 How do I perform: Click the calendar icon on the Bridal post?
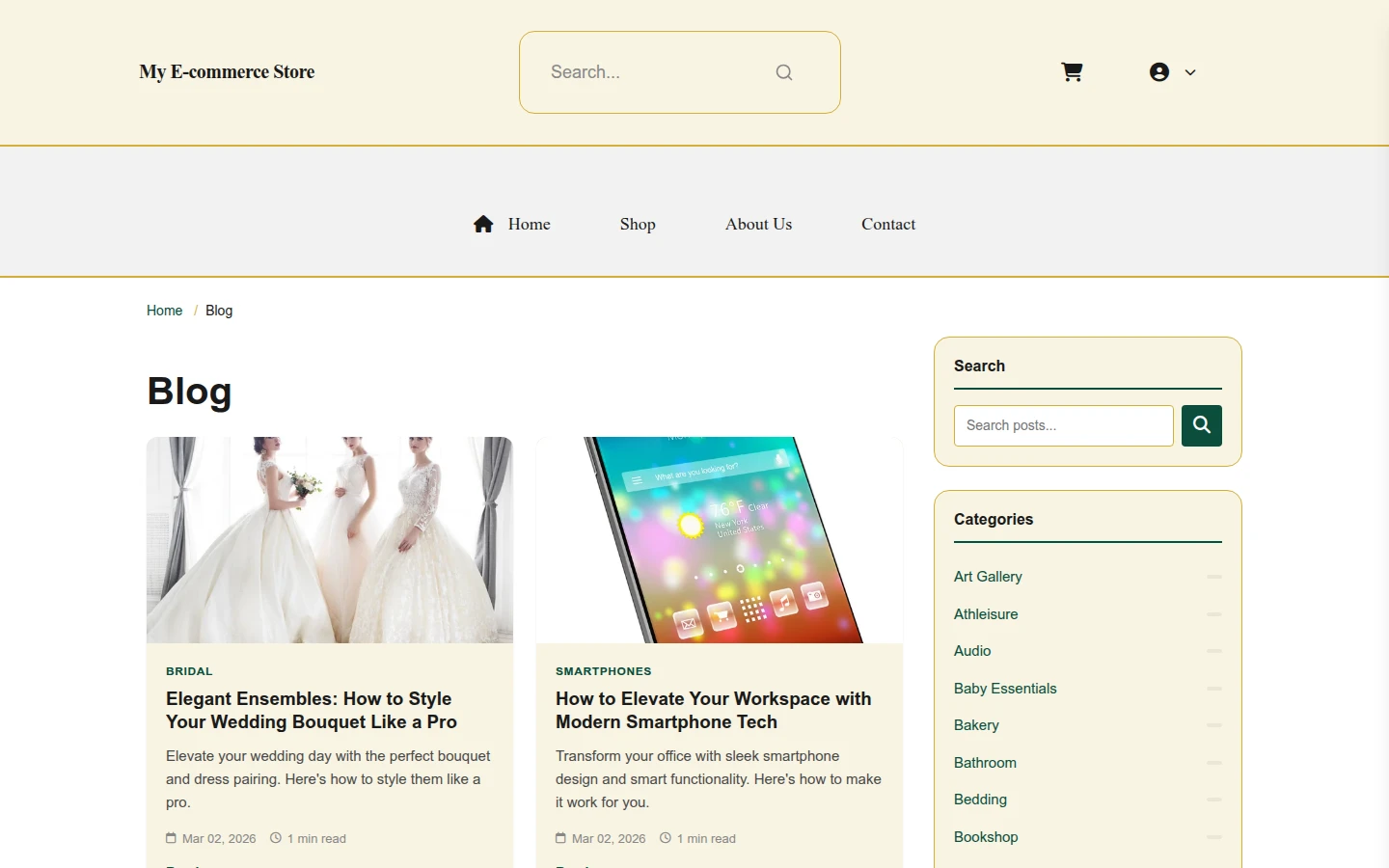tap(171, 838)
